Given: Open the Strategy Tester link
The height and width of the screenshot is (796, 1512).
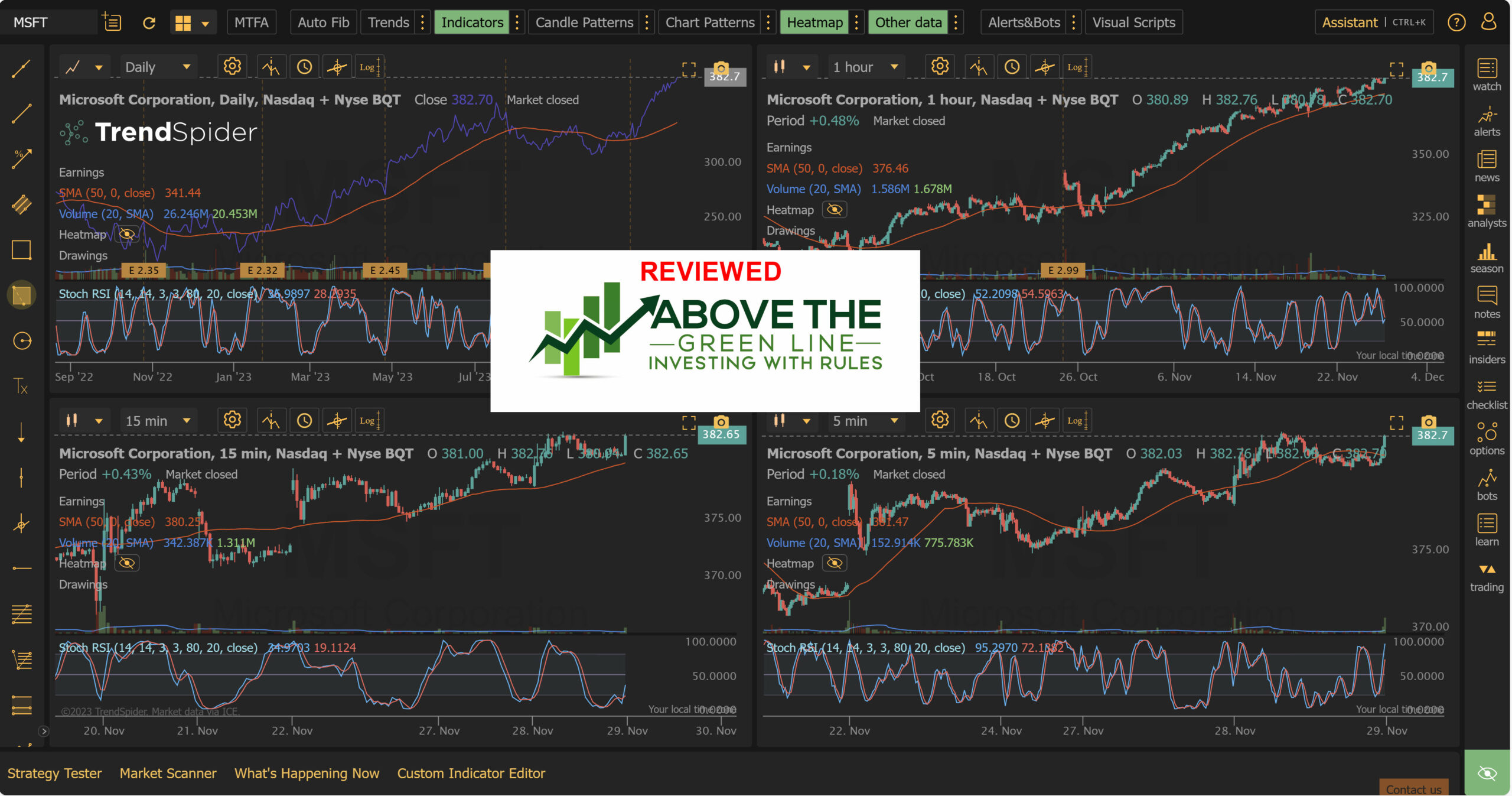Looking at the screenshot, I should tap(54, 773).
